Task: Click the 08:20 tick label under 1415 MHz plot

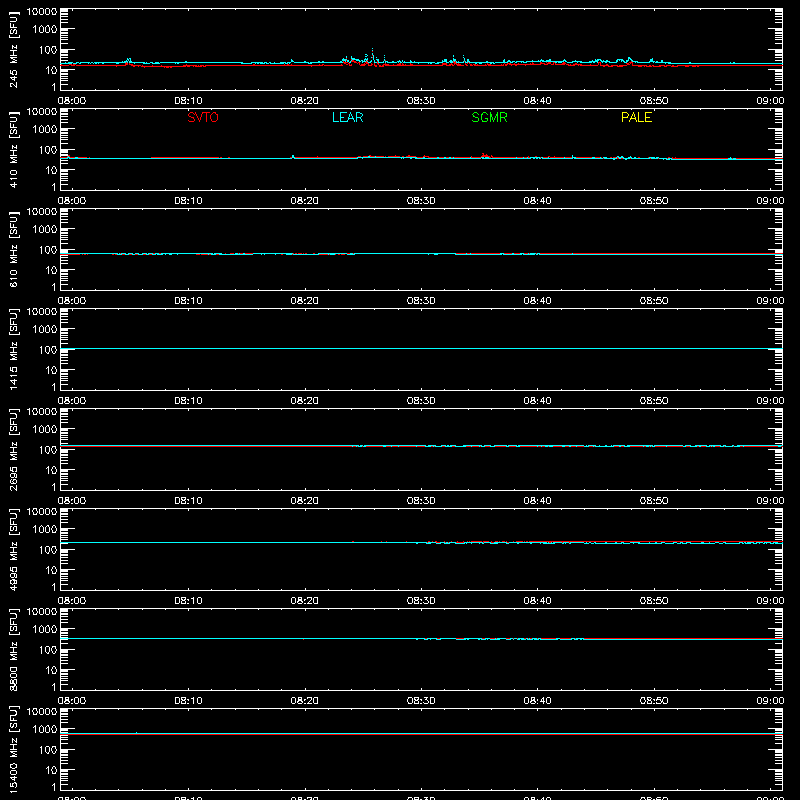Action: tap(305, 401)
